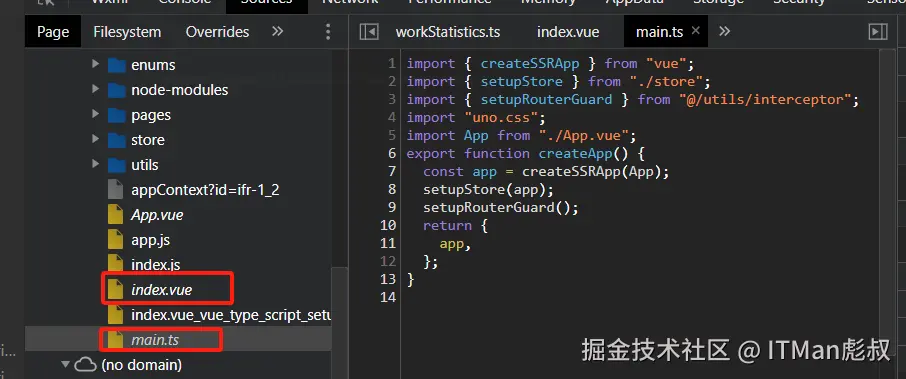Screen dimensions: 906x379
Task: Open the navigator three-dot options menu
Action: coord(328,32)
